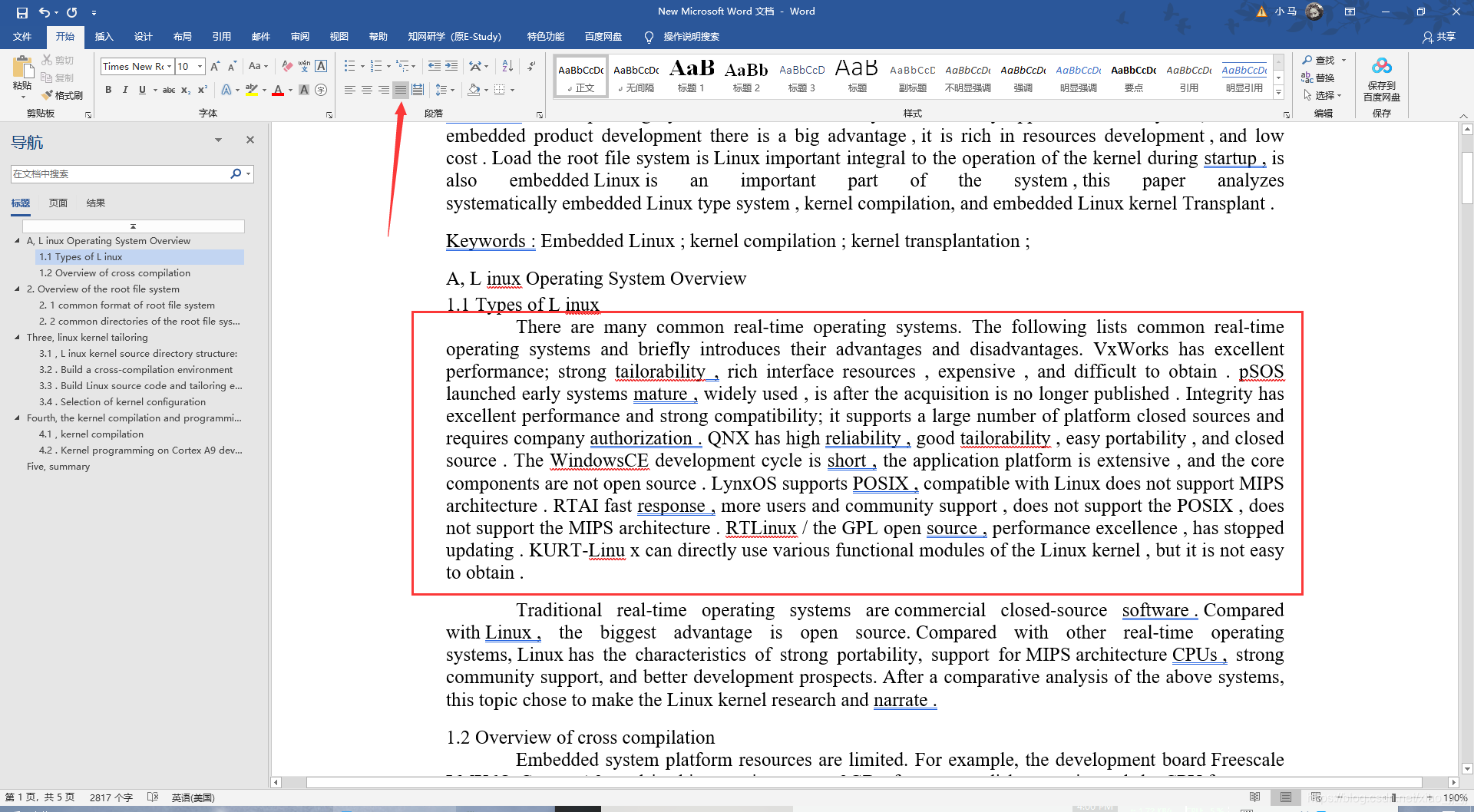Switch to the 结果 (Results) navigation tab
Viewport: 1474px width, 812px height.
[x=96, y=203]
